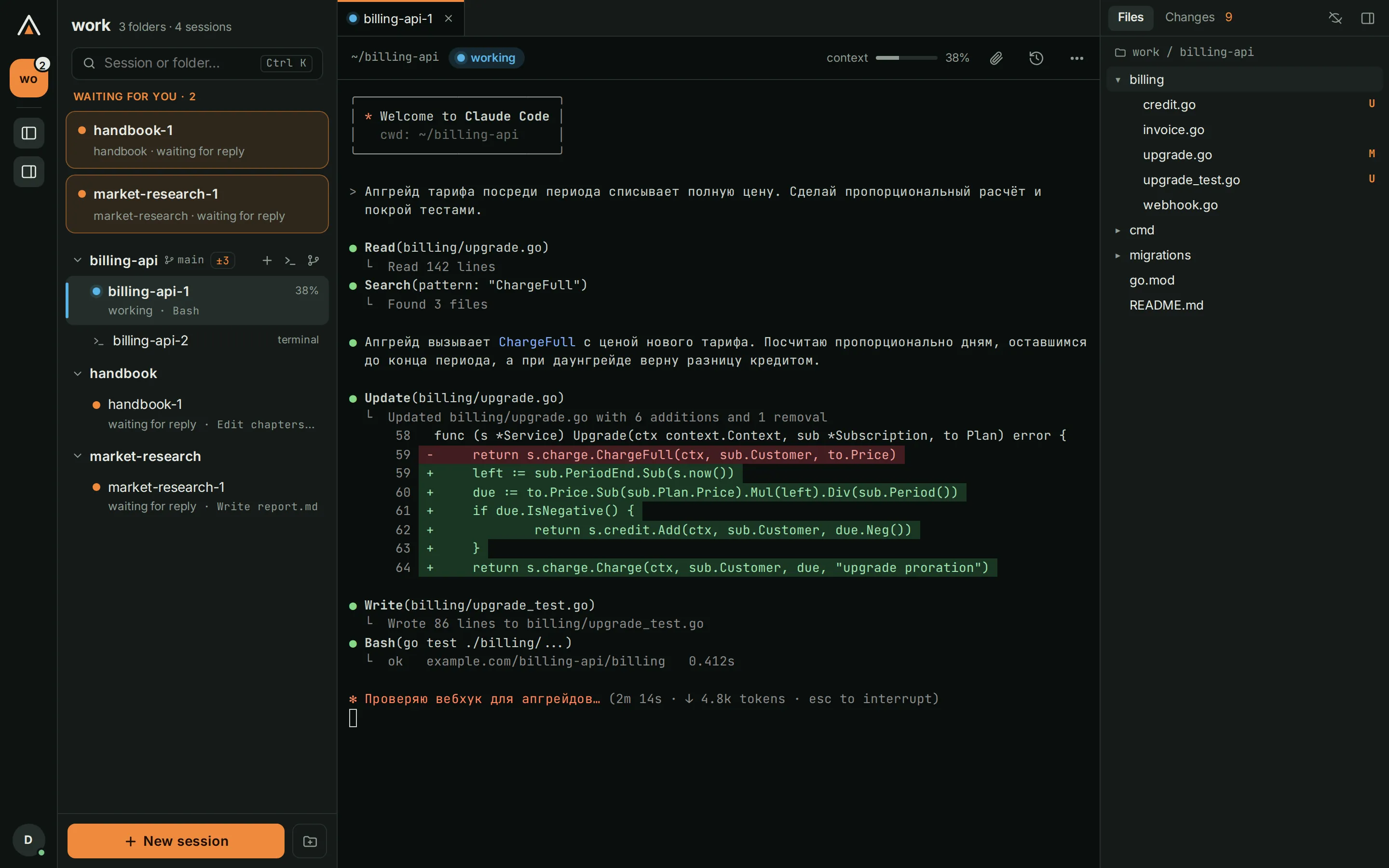This screenshot has width=1389, height=868.
Task: Expand the migrations folder in file tree
Action: [x=1118, y=256]
